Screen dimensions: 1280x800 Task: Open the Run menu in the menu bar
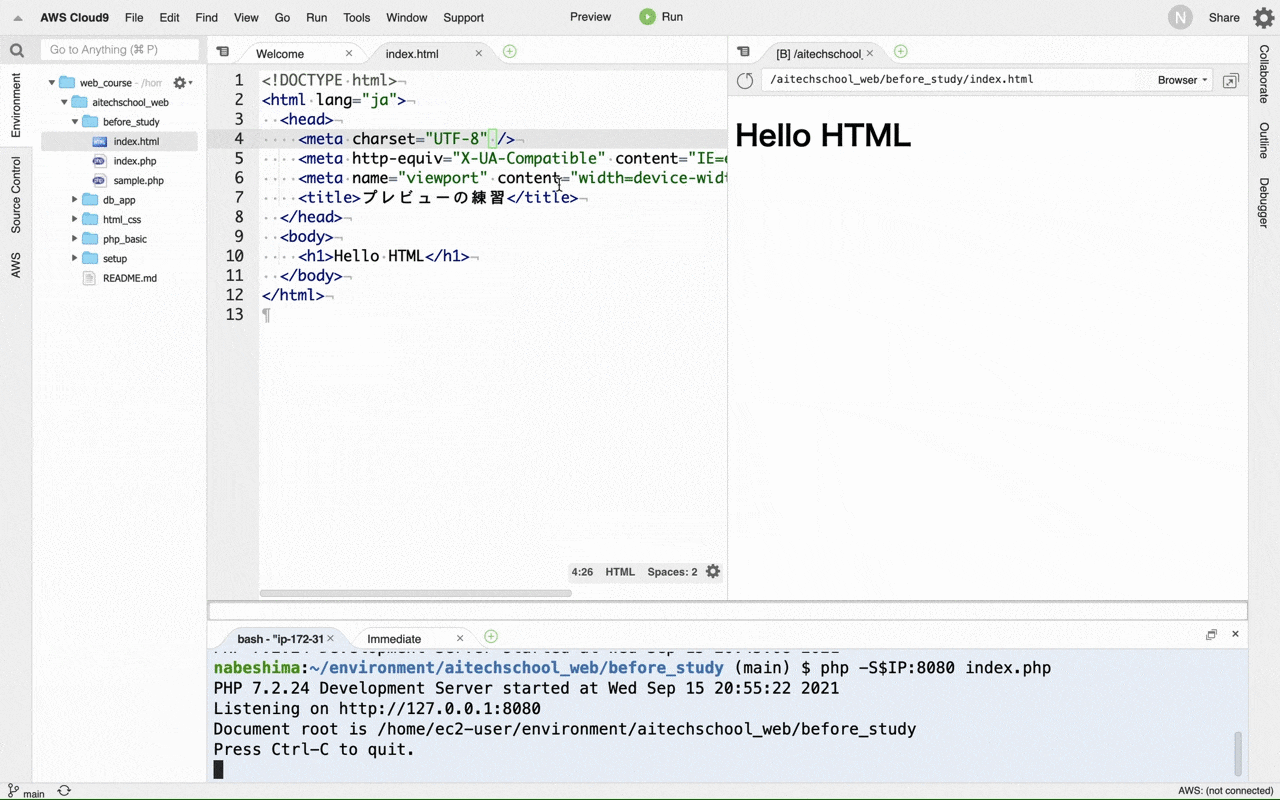coord(316,18)
